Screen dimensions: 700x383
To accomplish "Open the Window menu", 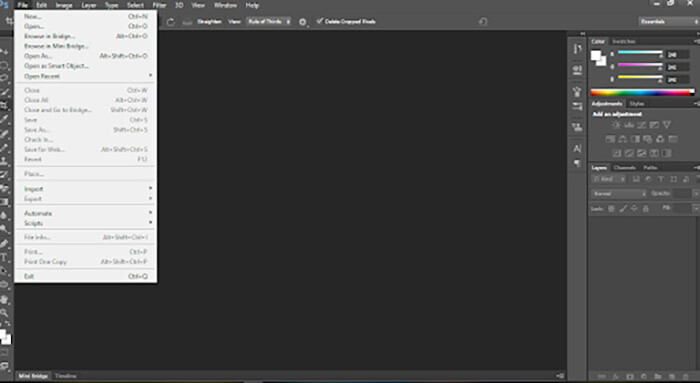I will coord(225,5).
